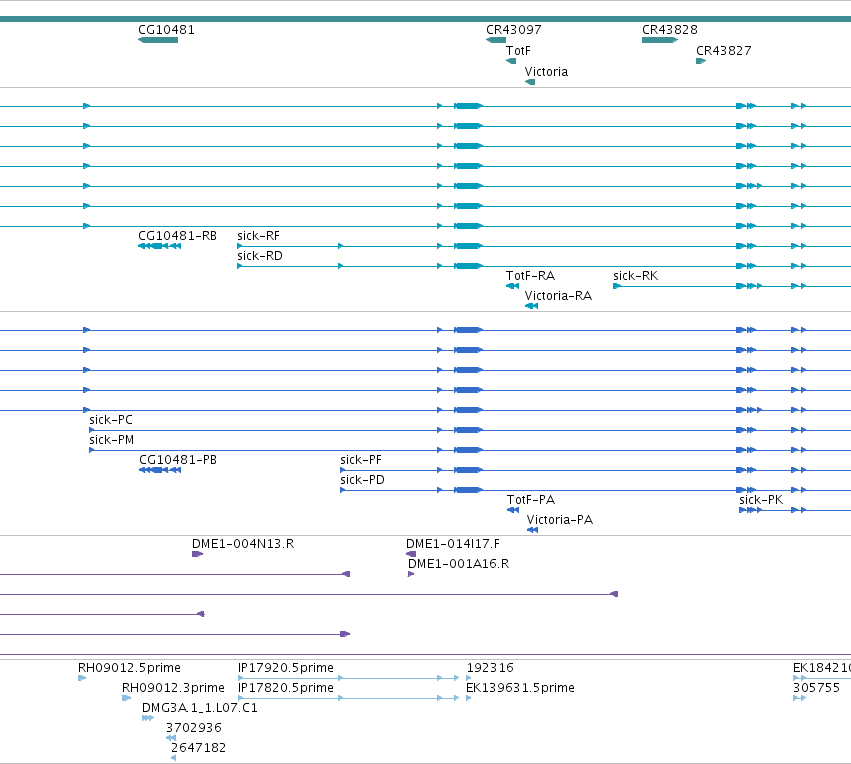Click the sick-PC protein label
The image size is (851, 764).
tap(111, 420)
